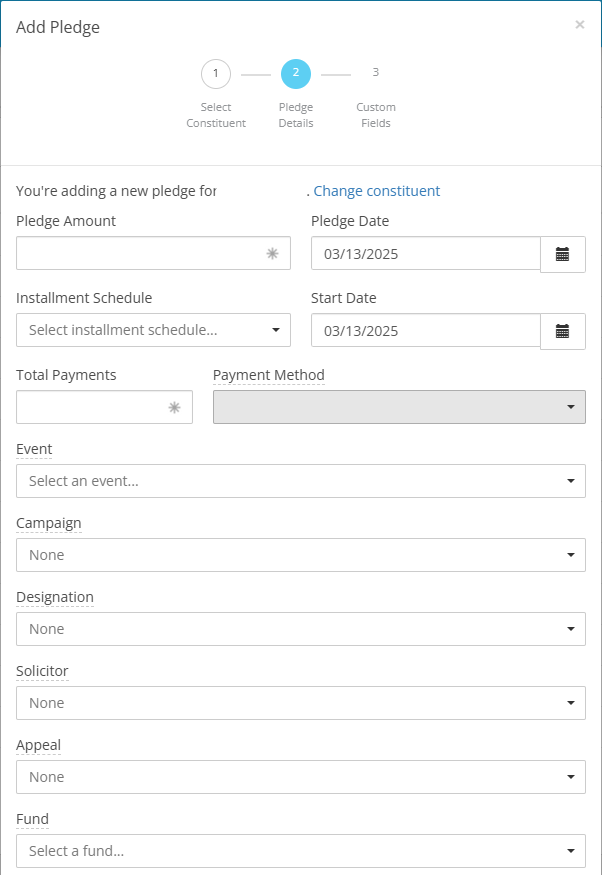602x875 pixels.
Task: Expand the Select an event dropdown
Action: tap(301, 481)
